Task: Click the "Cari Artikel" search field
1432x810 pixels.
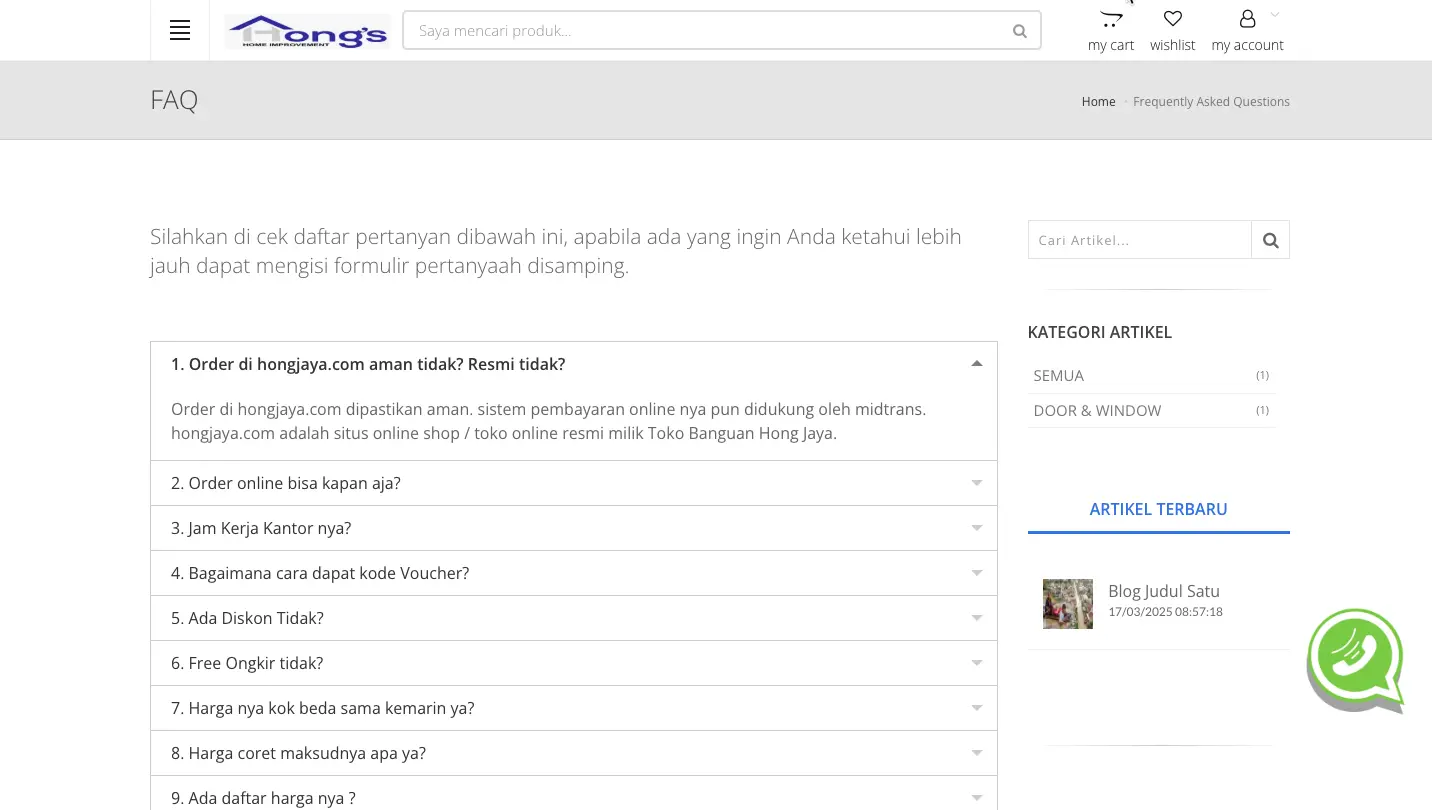Action: tap(1139, 240)
